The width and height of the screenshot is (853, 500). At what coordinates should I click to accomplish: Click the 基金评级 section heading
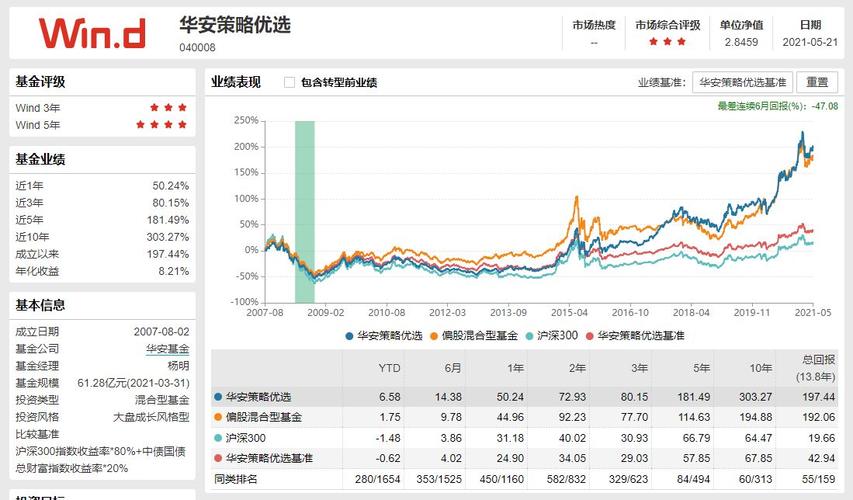[40, 82]
